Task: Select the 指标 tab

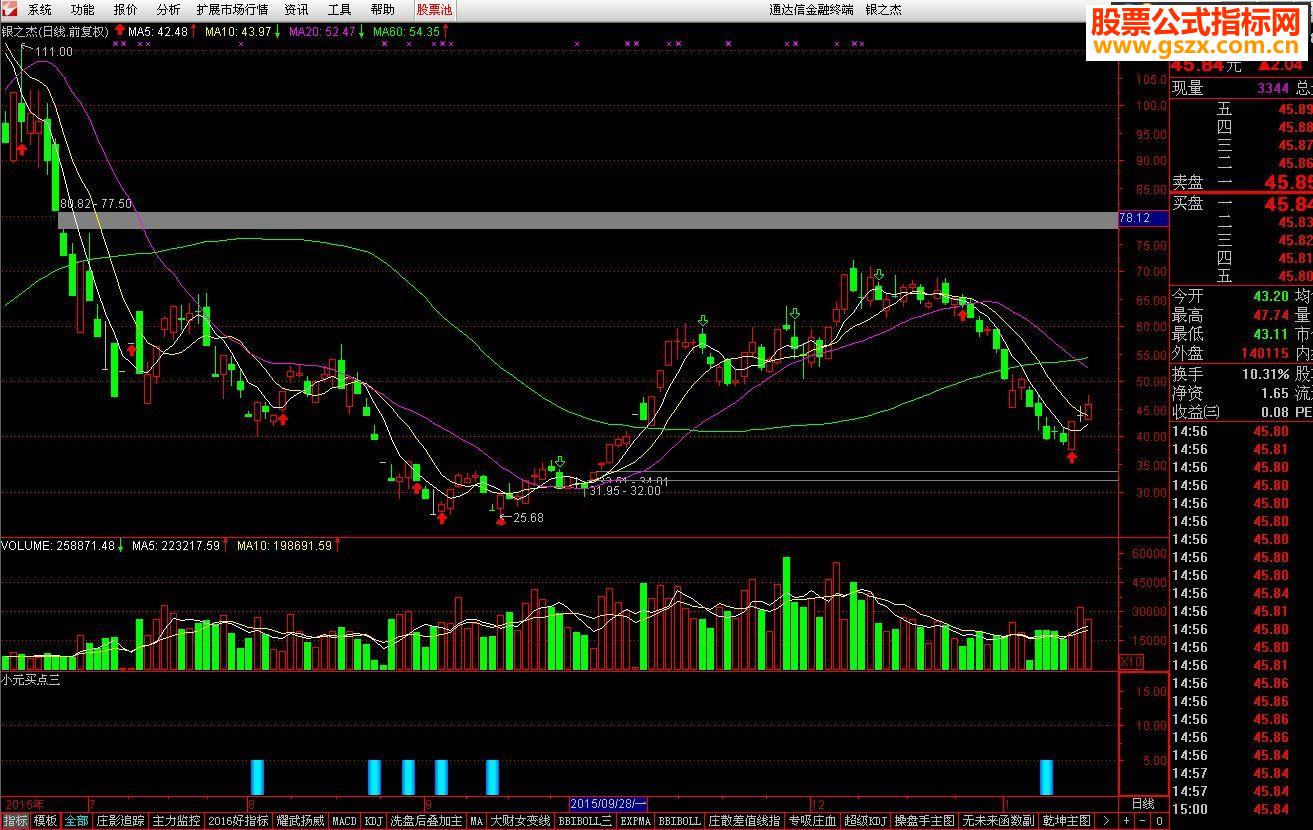Action: [x=15, y=821]
